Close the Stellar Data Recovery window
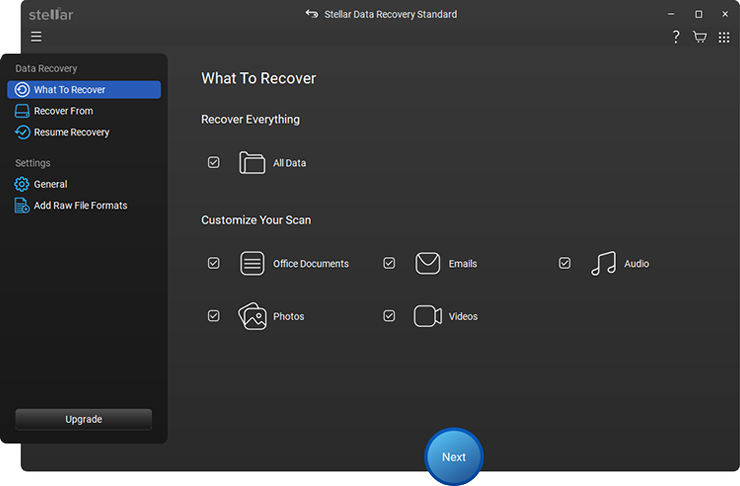Viewport: 740px width, 486px height. (x=725, y=14)
